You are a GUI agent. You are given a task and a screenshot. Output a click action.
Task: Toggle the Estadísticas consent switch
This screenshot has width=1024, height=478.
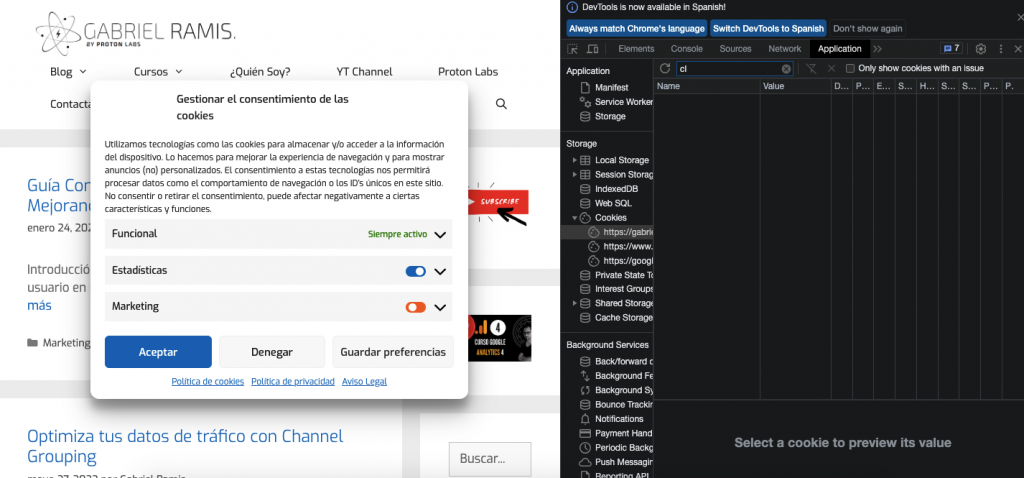(x=416, y=271)
